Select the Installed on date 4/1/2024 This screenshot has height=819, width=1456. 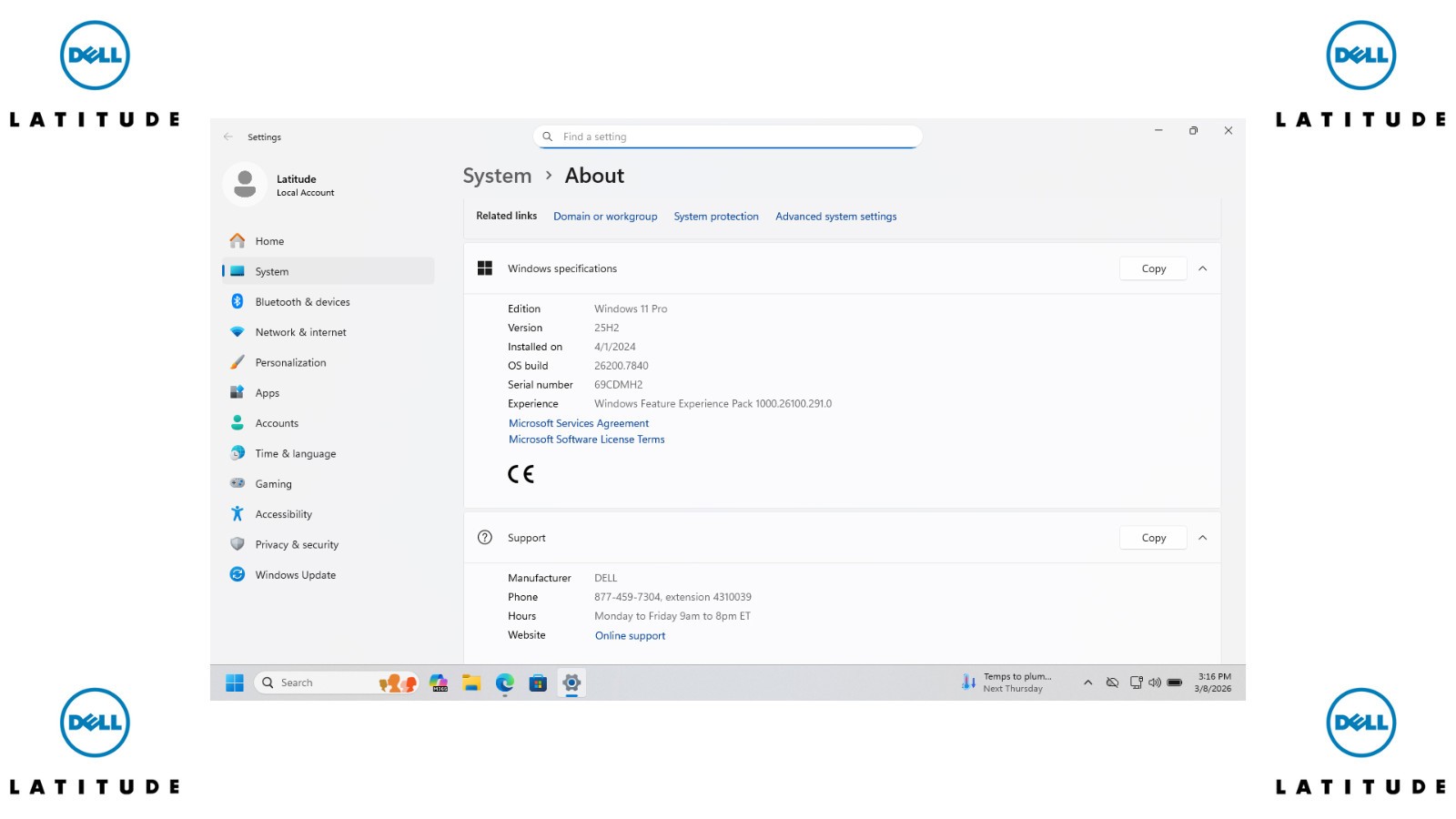(615, 347)
